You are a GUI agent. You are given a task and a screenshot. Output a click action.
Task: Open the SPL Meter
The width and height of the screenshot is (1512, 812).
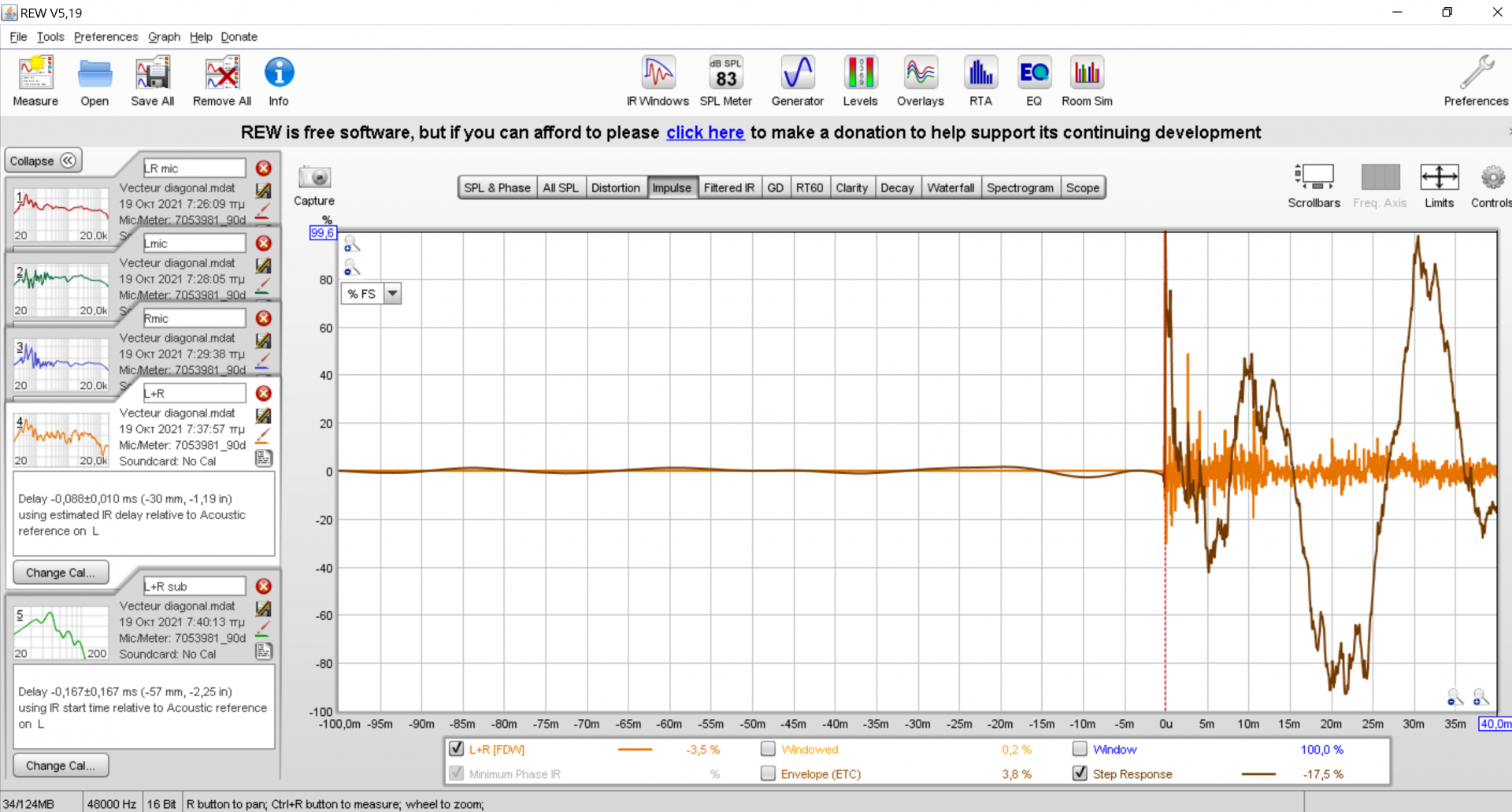[x=725, y=80]
